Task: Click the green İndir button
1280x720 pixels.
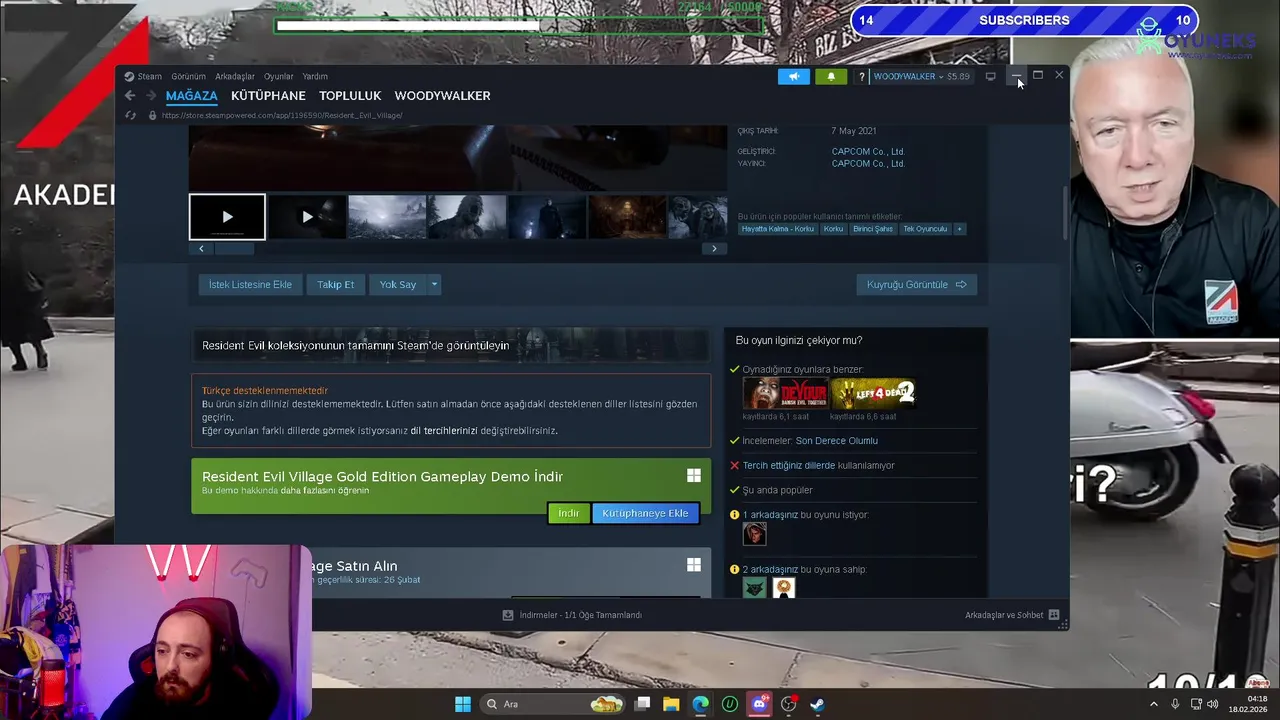Action: (568, 513)
